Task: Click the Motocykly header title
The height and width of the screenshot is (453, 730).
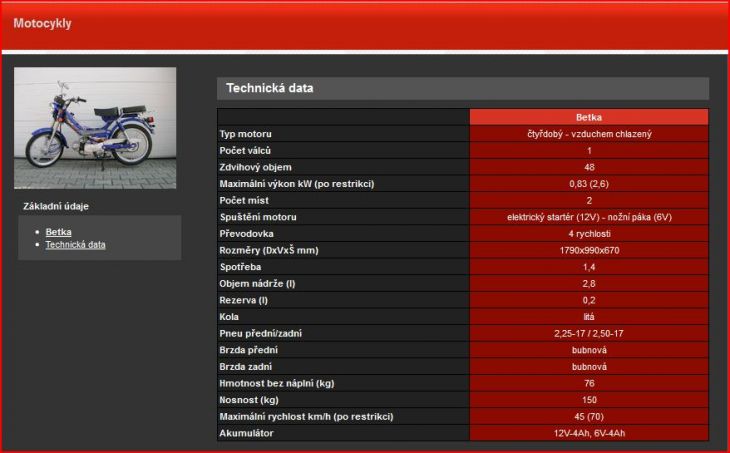Action: [x=42, y=23]
